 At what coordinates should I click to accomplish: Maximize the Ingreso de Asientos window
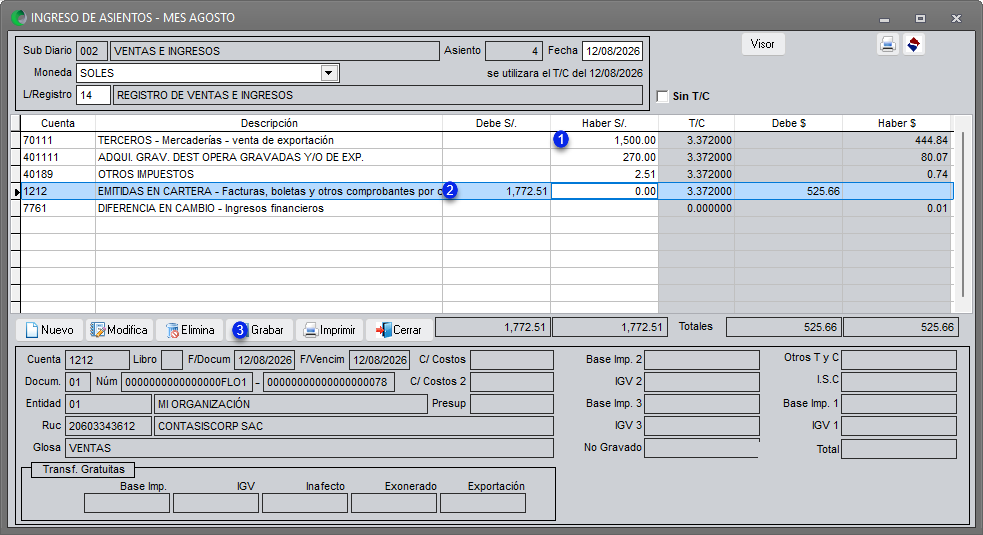click(920, 18)
